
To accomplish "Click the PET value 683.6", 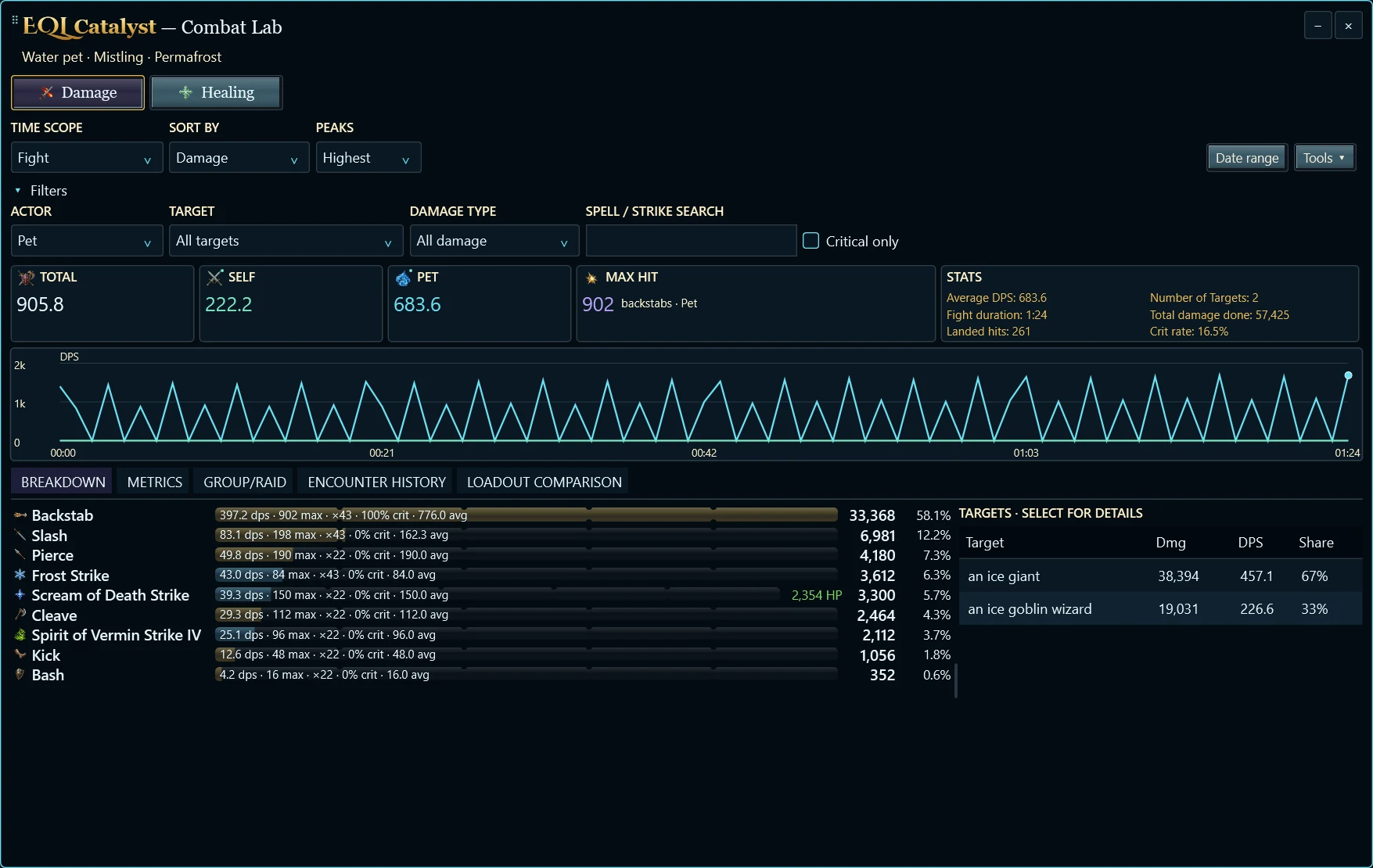I will click(417, 304).
